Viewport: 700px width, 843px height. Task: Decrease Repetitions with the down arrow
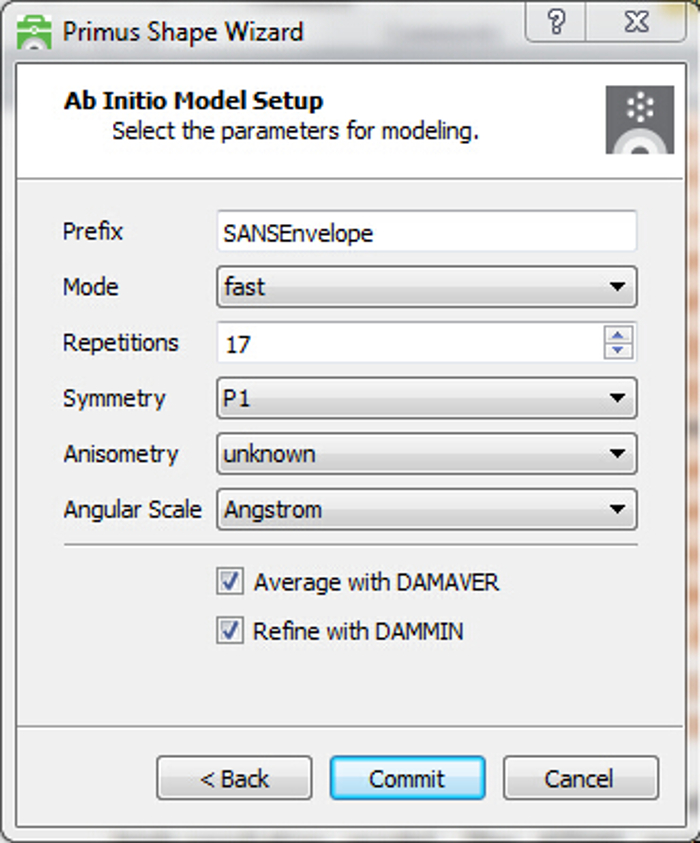click(619, 351)
